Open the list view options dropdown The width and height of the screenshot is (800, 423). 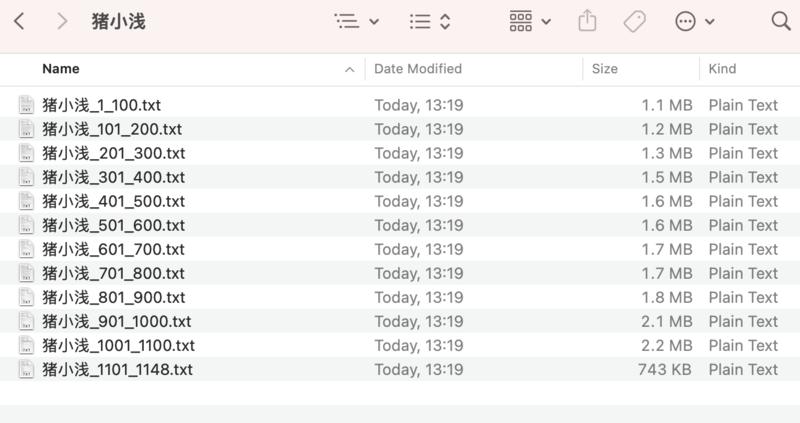(x=356, y=21)
